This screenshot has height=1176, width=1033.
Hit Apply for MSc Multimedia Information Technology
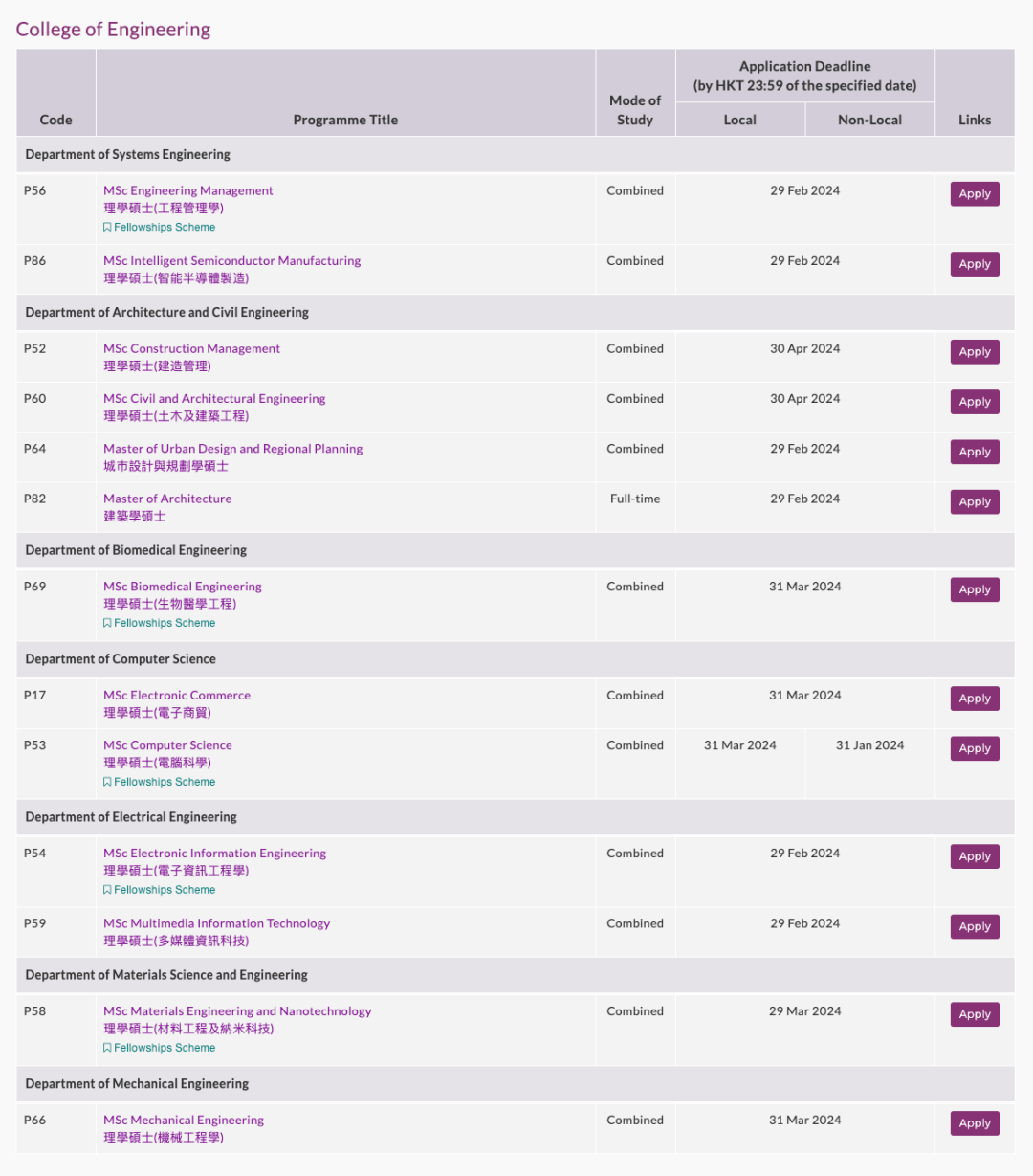coord(974,926)
